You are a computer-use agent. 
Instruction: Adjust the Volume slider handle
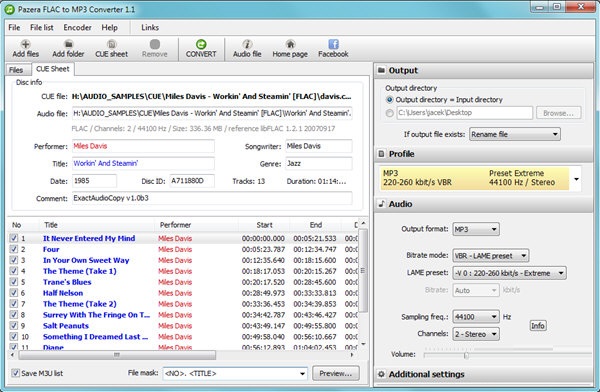pyautogui.click(x=466, y=355)
